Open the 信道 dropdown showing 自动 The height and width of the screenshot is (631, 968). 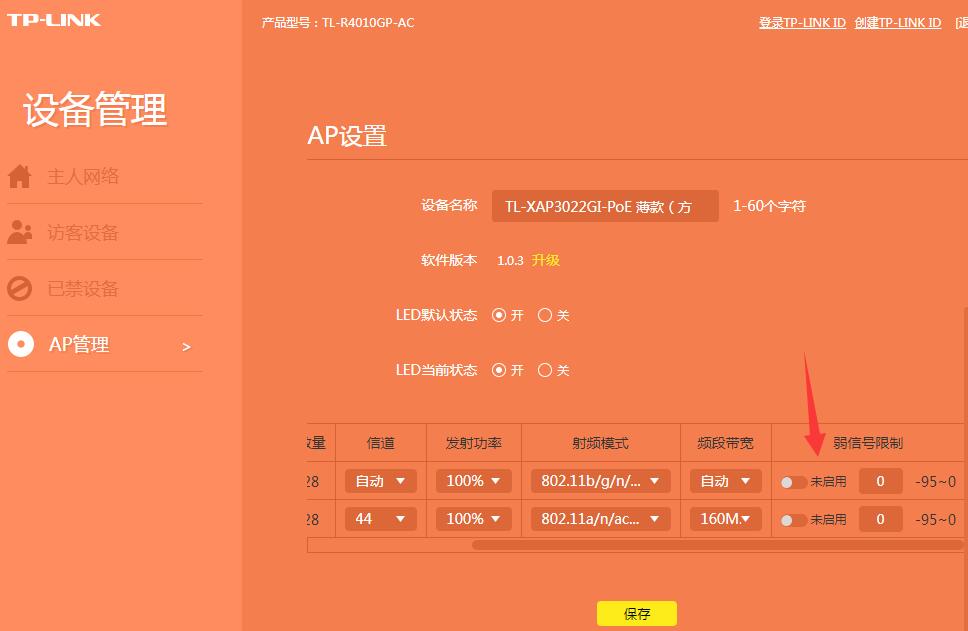pyautogui.click(x=380, y=481)
